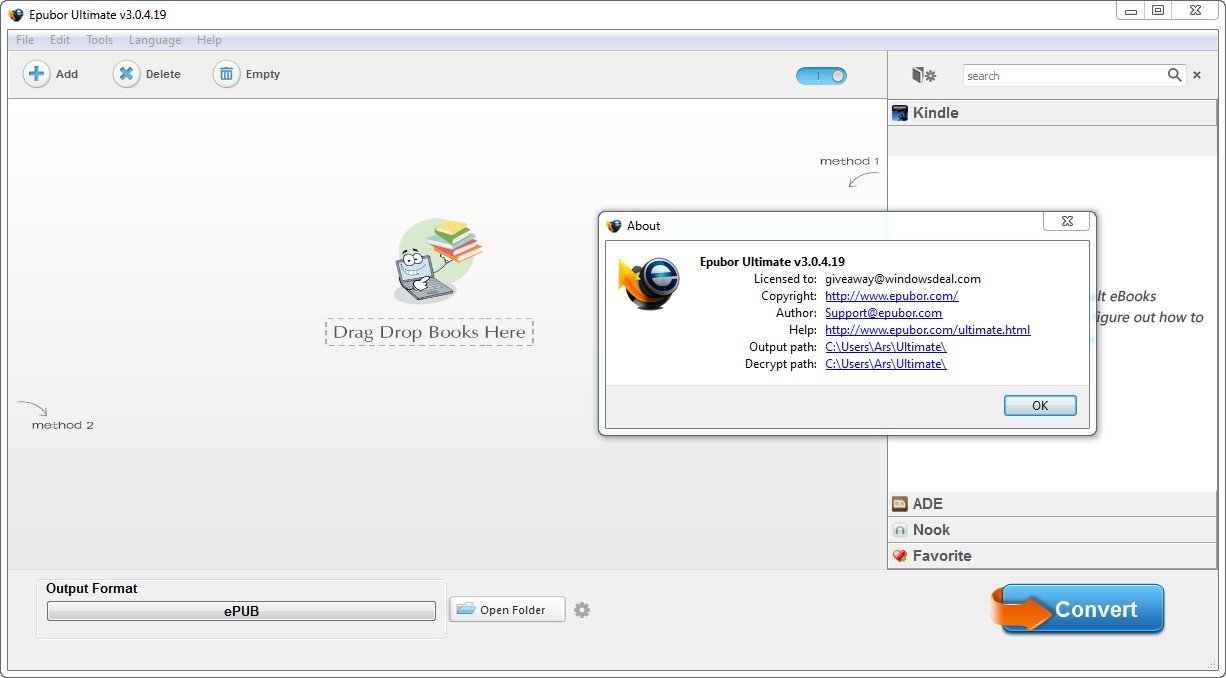Image resolution: width=1226 pixels, height=678 pixels.
Task: Clear the search with the x icon
Action: (x=1197, y=75)
